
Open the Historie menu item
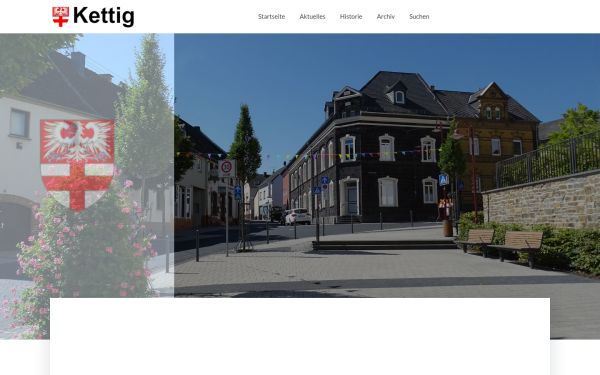(351, 16)
